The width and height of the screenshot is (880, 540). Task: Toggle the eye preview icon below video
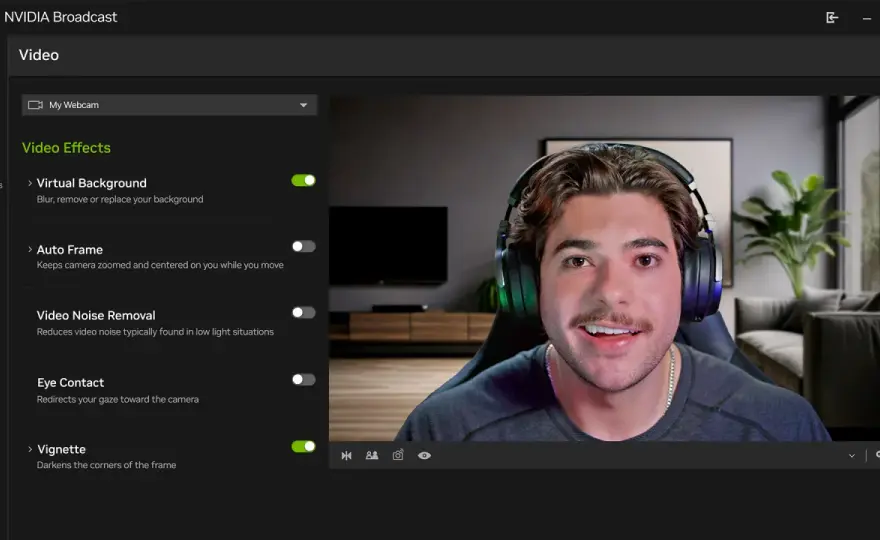tap(424, 455)
